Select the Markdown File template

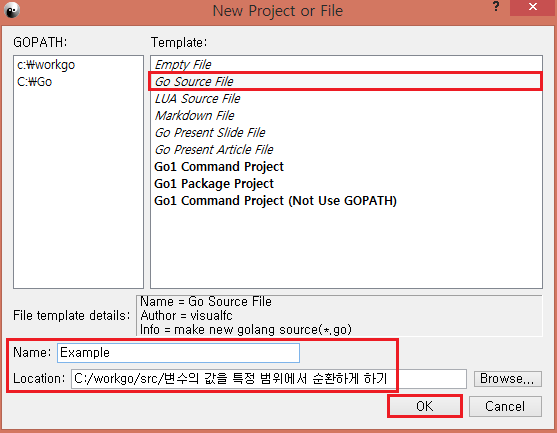coord(346,115)
